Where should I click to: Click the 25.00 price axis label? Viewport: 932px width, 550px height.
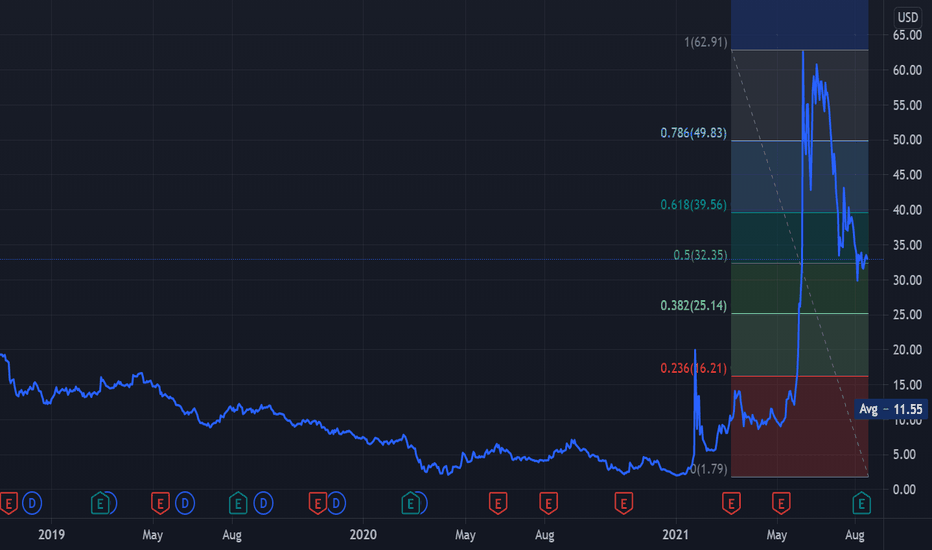[907, 315]
